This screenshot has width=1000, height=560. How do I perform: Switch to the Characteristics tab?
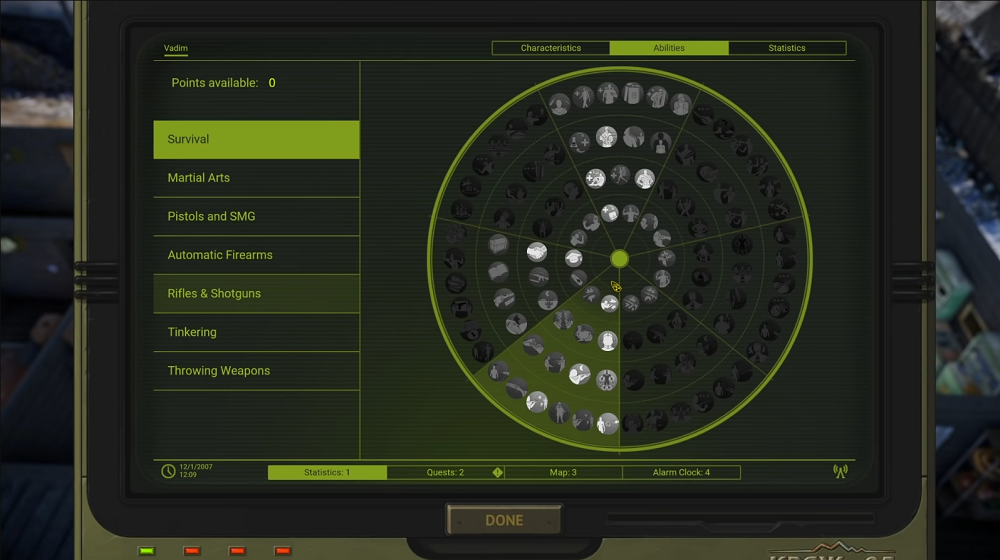(551, 48)
